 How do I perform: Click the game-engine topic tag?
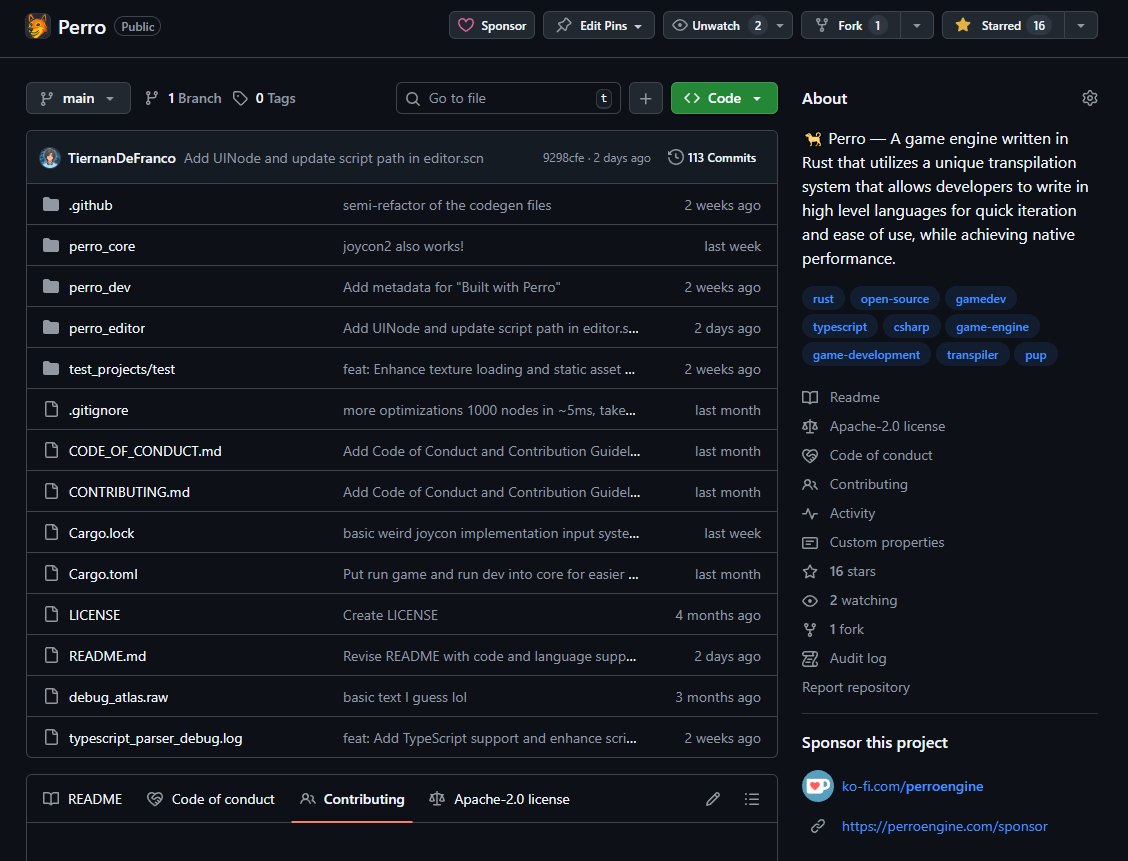click(992, 327)
